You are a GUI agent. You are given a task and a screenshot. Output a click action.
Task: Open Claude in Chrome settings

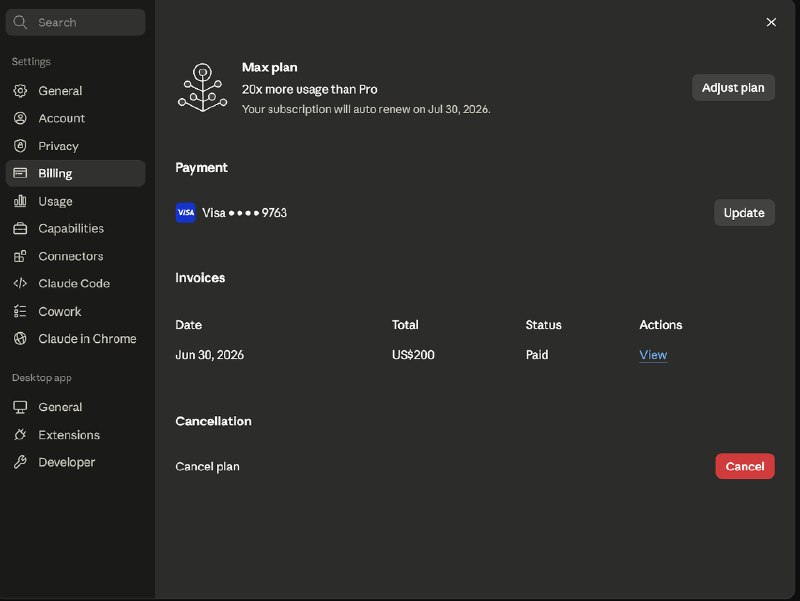pos(76,338)
